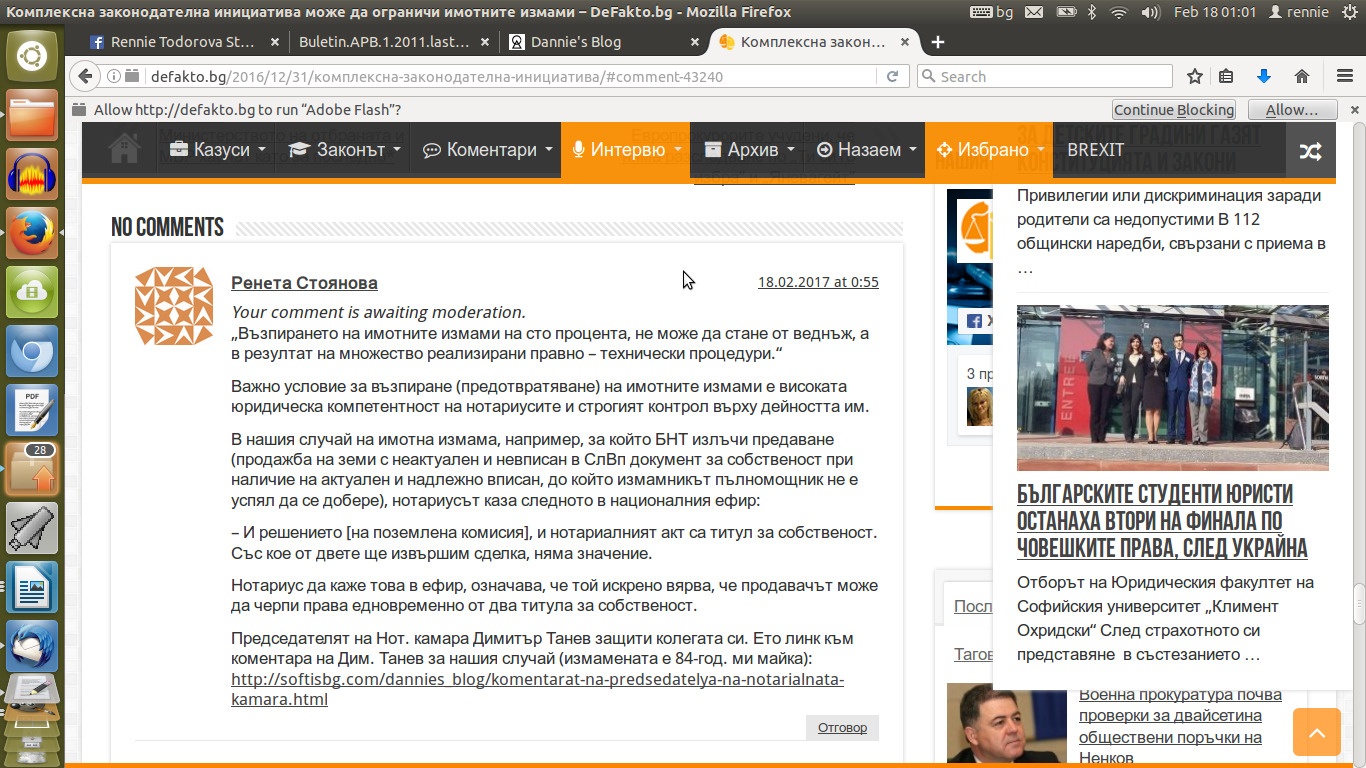Show the bookmarks list icon
1366x768 pixels.
coord(1226,77)
